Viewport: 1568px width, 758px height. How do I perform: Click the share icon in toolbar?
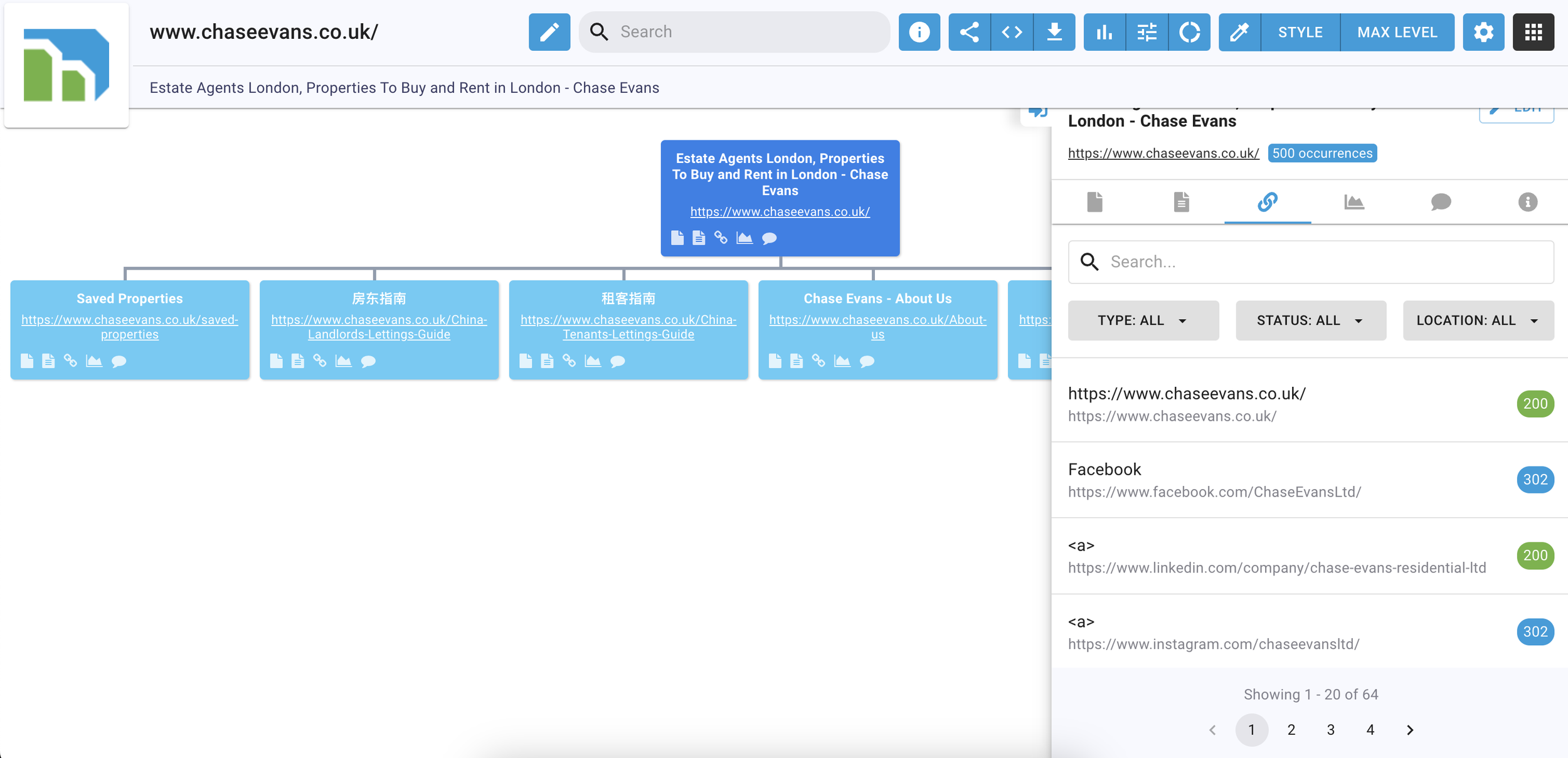pos(969,32)
